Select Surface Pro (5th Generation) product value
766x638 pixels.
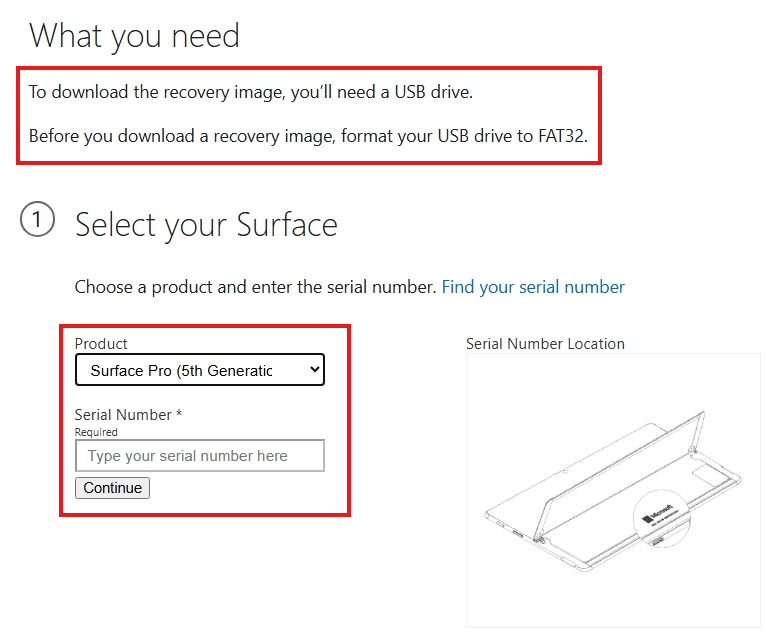coord(181,371)
